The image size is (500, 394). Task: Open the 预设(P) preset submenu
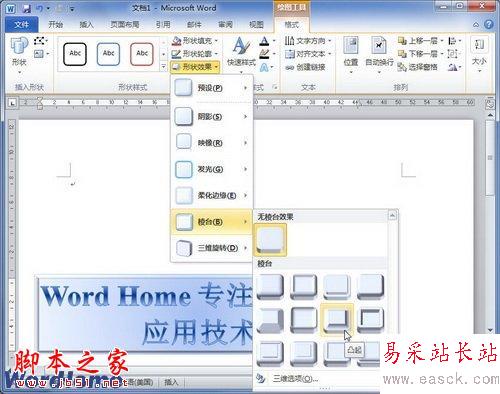212,88
